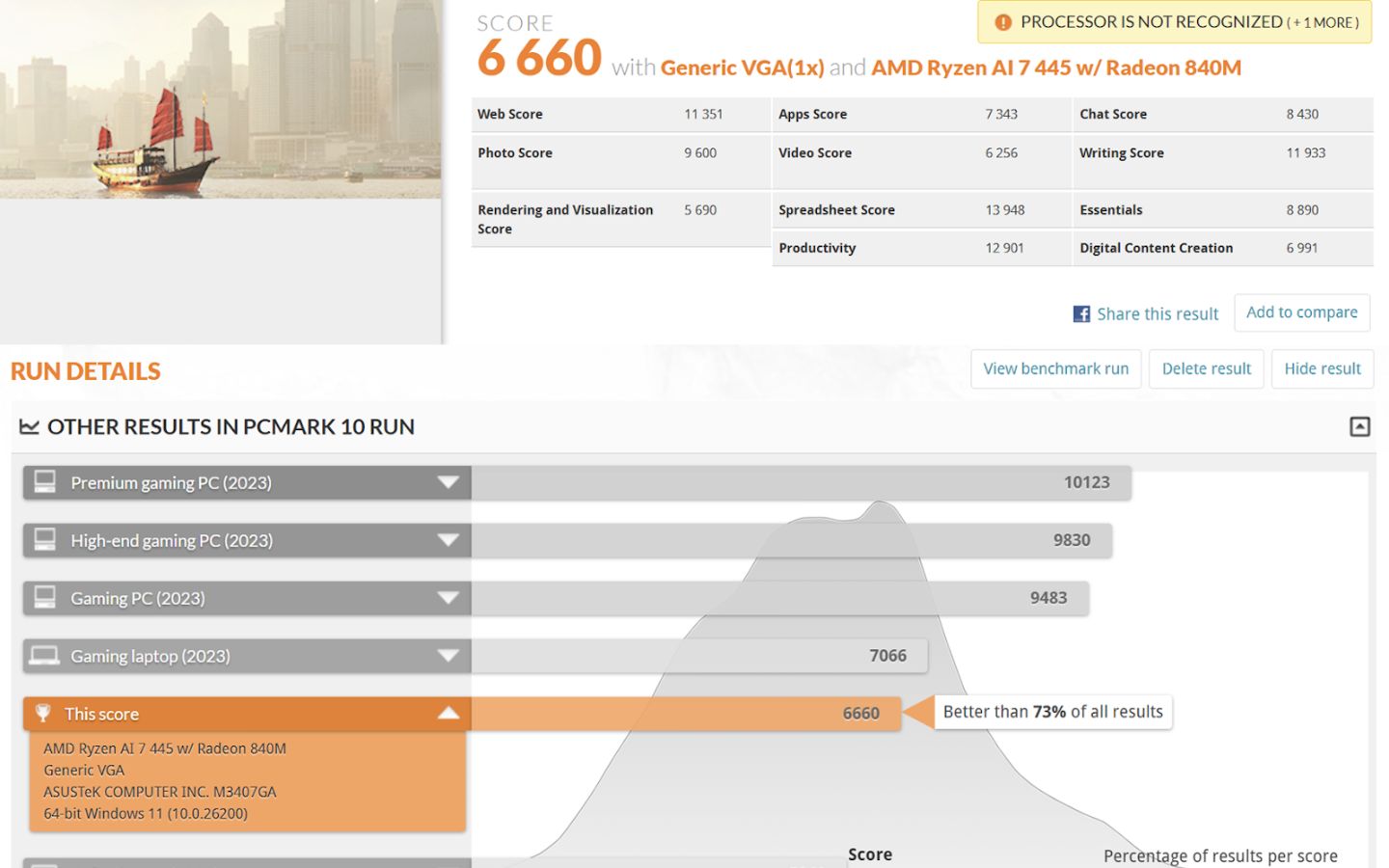Click the ASUSTeK COMPUTER INC. M3407GA text

(x=160, y=792)
